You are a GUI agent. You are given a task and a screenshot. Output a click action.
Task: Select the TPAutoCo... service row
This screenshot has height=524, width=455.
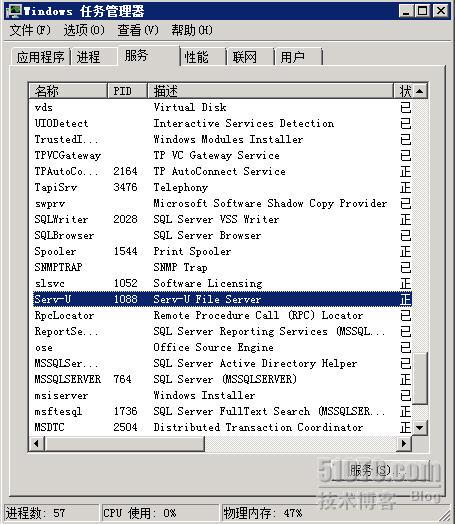(x=220, y=171)
